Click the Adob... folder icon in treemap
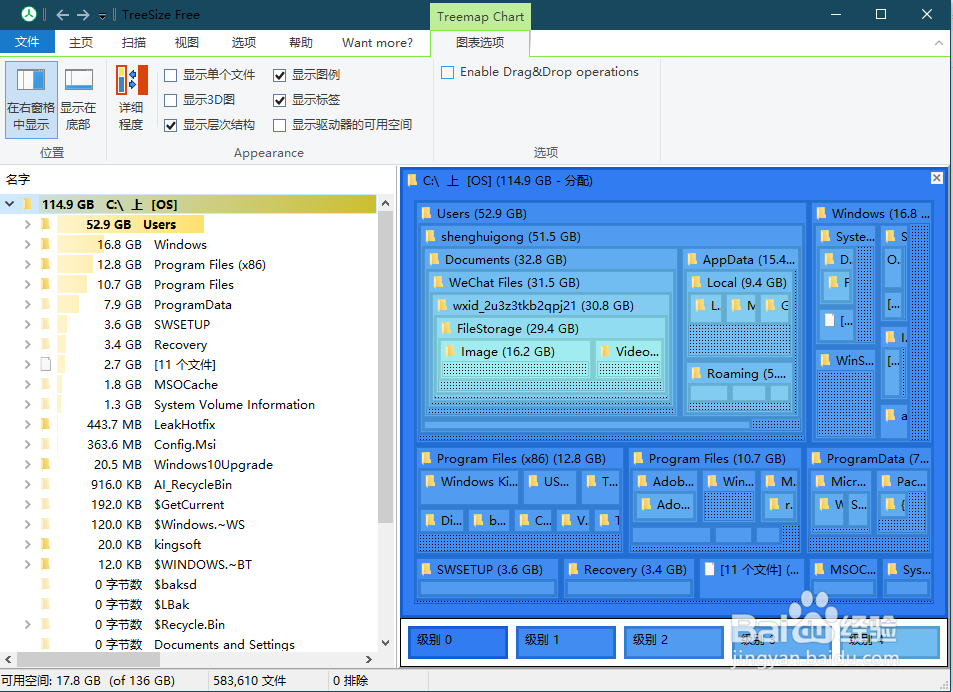Image resolution: width=953 pixels, height=692 pixels. (x=642, y=481)
